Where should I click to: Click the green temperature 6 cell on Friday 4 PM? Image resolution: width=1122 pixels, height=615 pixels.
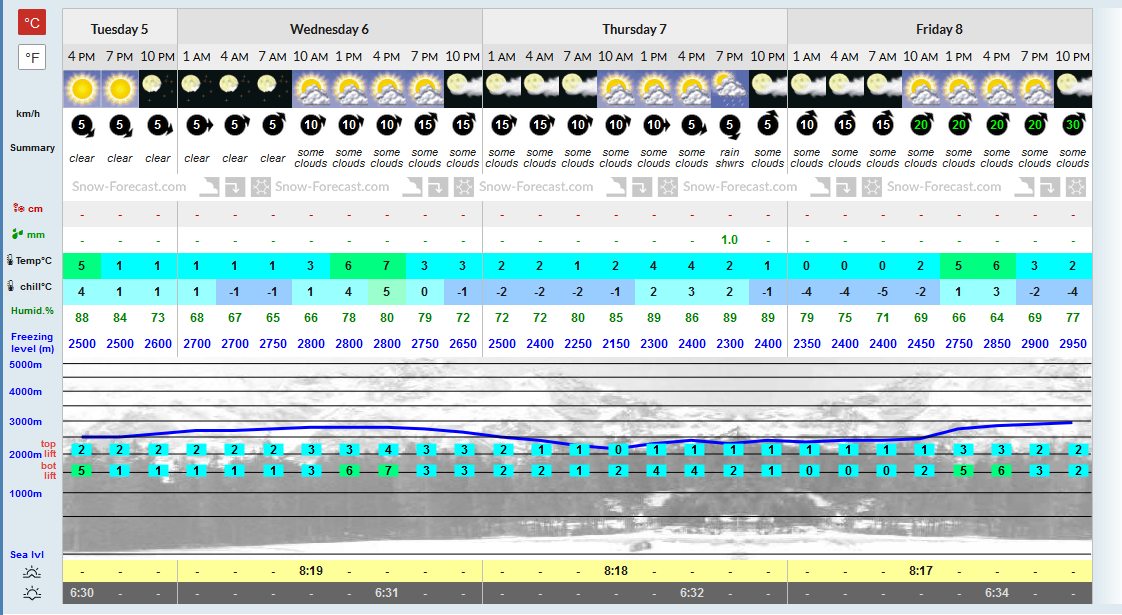pos(997,266)
